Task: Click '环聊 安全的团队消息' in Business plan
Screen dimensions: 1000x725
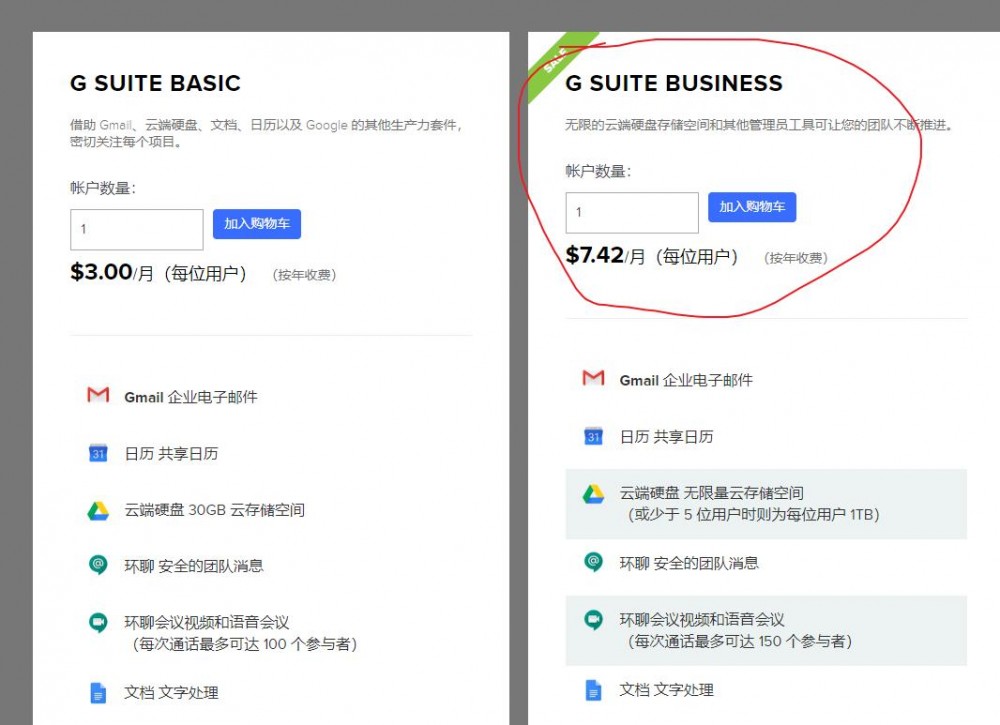Action: (689, 563)
